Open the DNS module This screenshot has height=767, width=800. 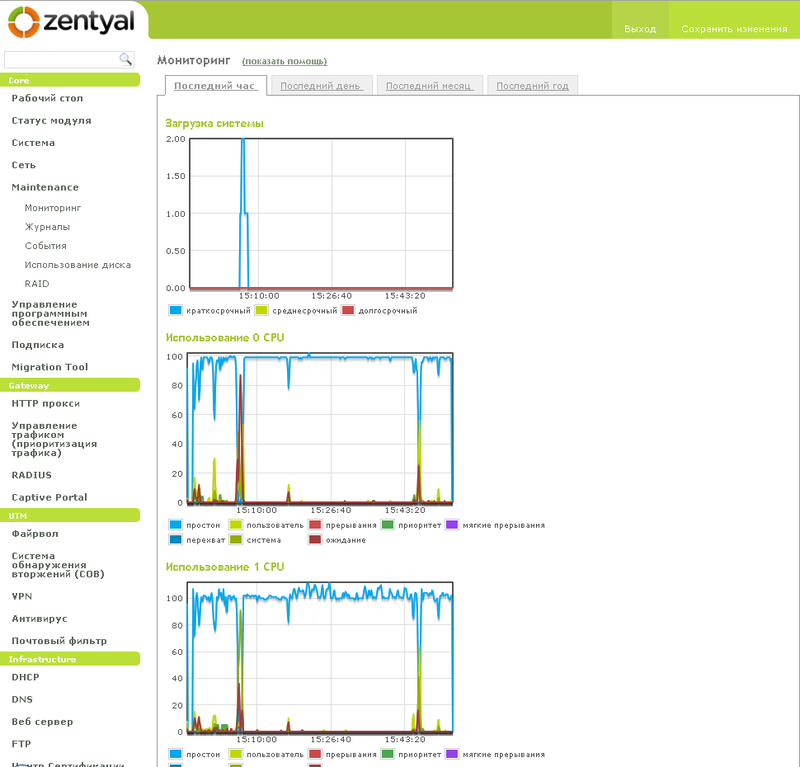coord(21,699)
